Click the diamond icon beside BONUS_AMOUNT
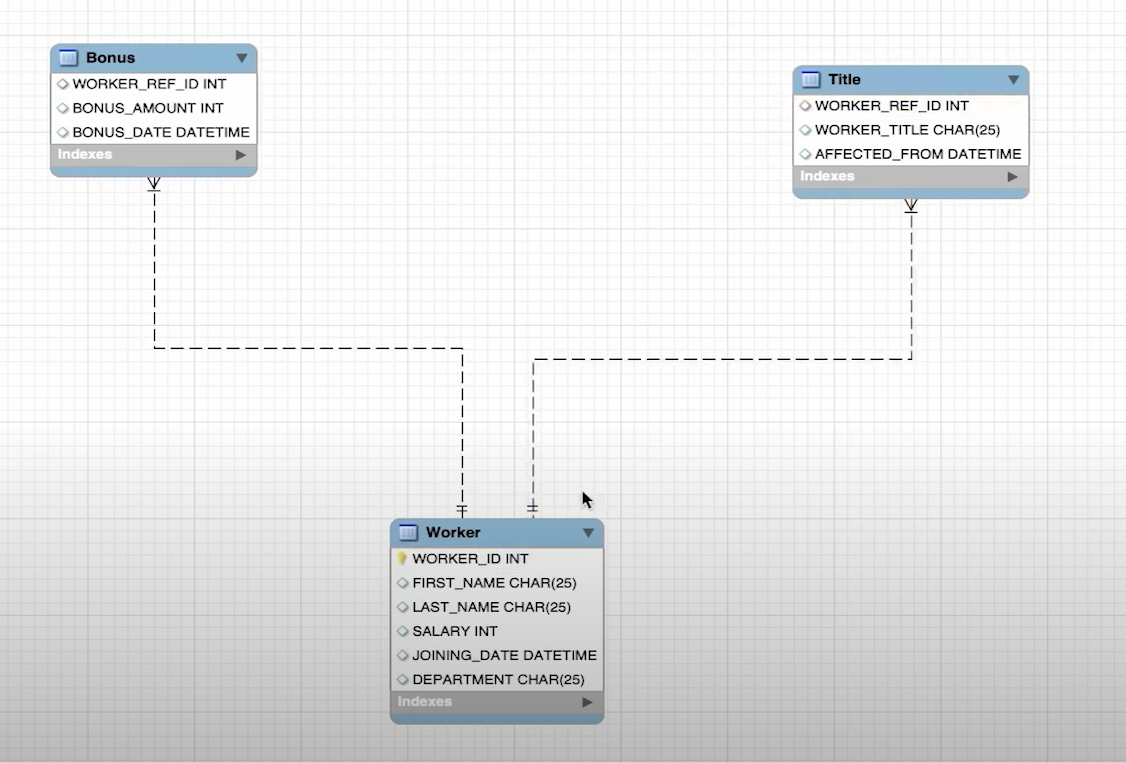The image size is (1126, 762). 62,108
